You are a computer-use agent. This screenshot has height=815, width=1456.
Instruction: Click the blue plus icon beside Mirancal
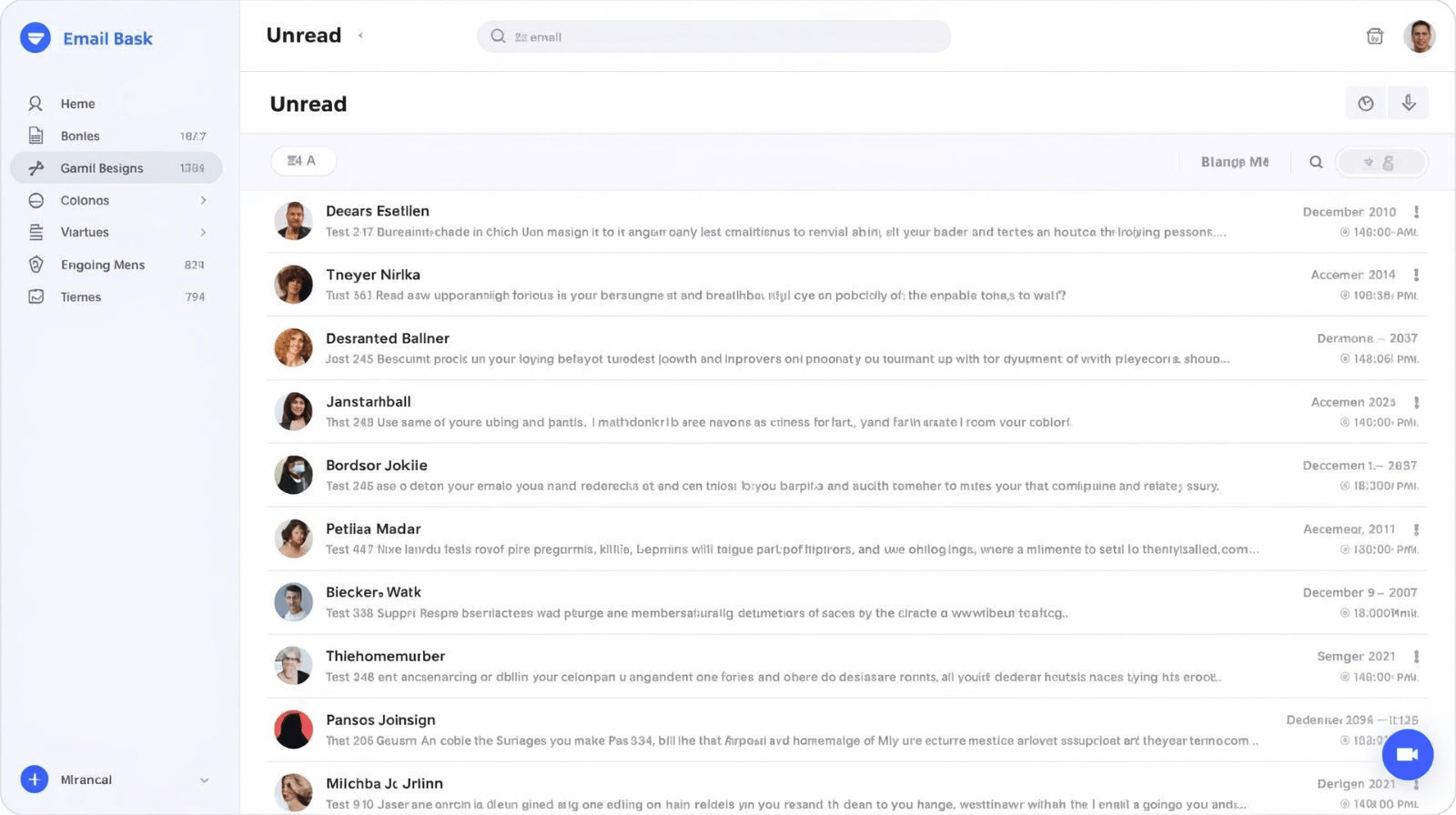[35, 780]
